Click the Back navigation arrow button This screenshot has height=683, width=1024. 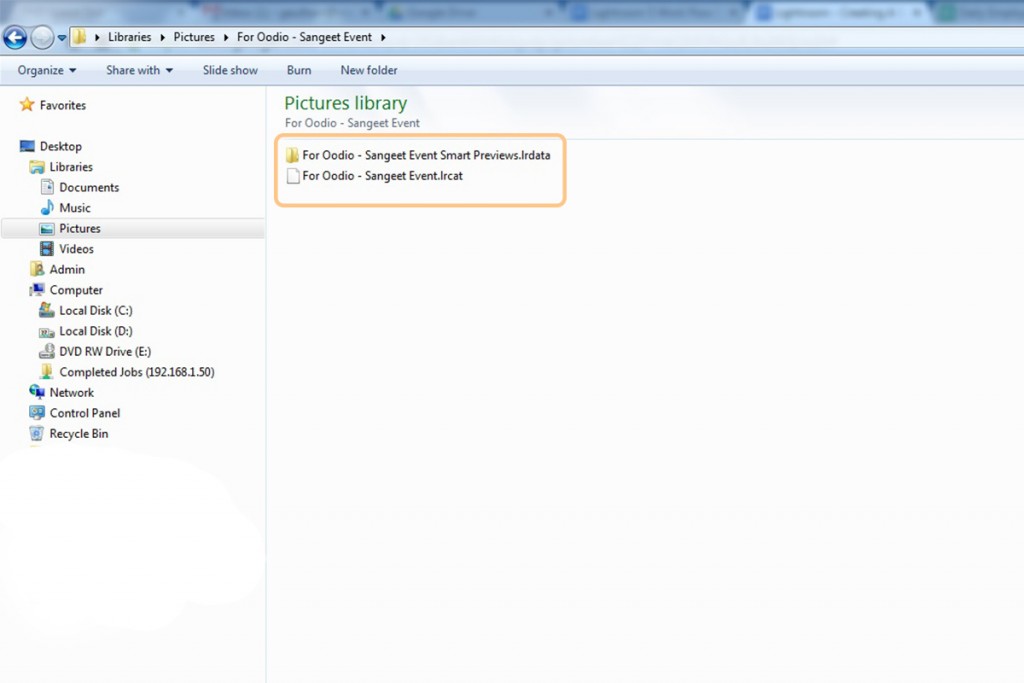[x=15, y=37]
